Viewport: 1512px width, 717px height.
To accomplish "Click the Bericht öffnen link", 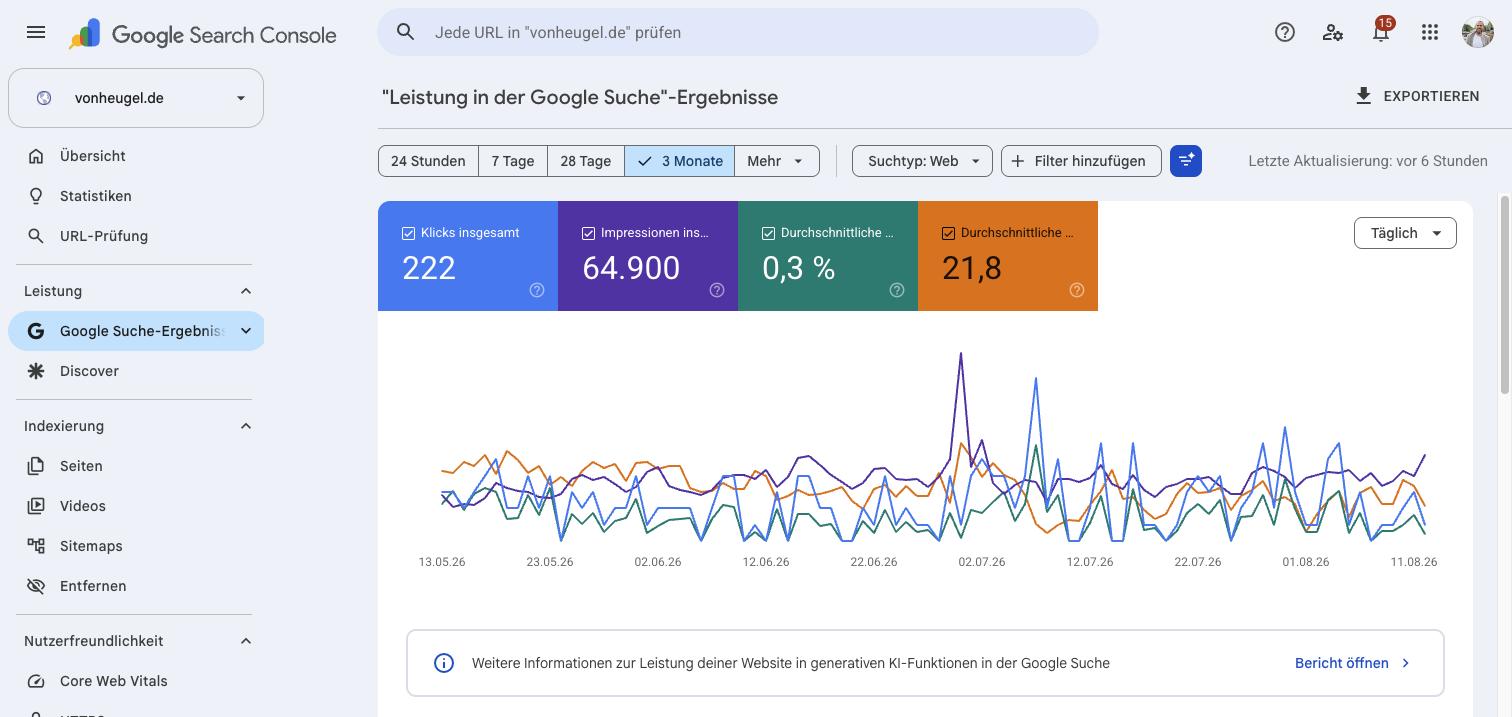I will pos(1352,663).
